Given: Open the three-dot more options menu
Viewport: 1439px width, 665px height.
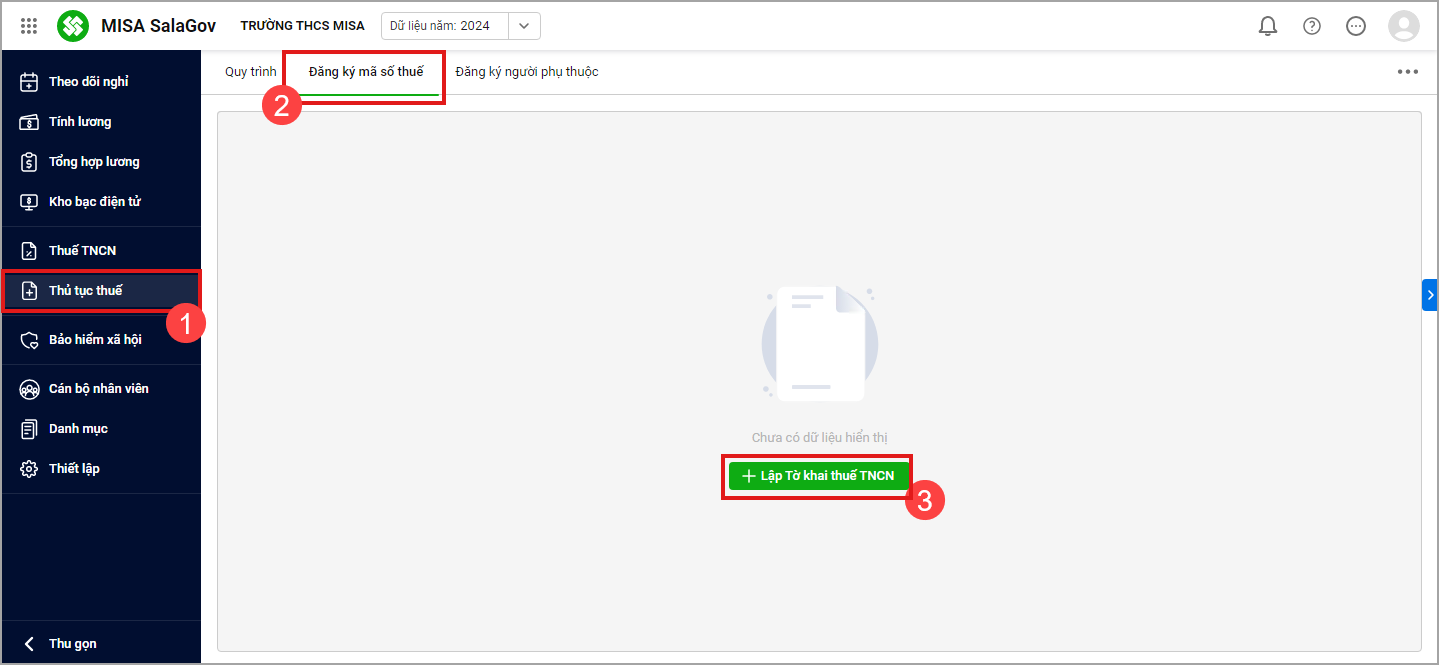Looking at the screenshot, I should pos(1407,72).
